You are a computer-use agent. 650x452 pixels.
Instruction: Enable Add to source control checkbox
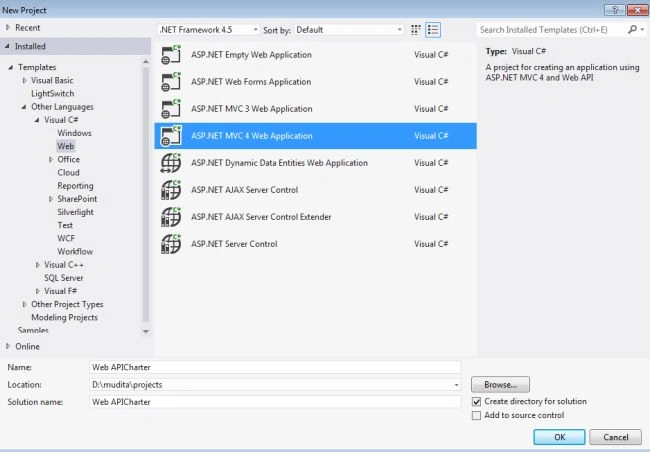coord(477,416)
